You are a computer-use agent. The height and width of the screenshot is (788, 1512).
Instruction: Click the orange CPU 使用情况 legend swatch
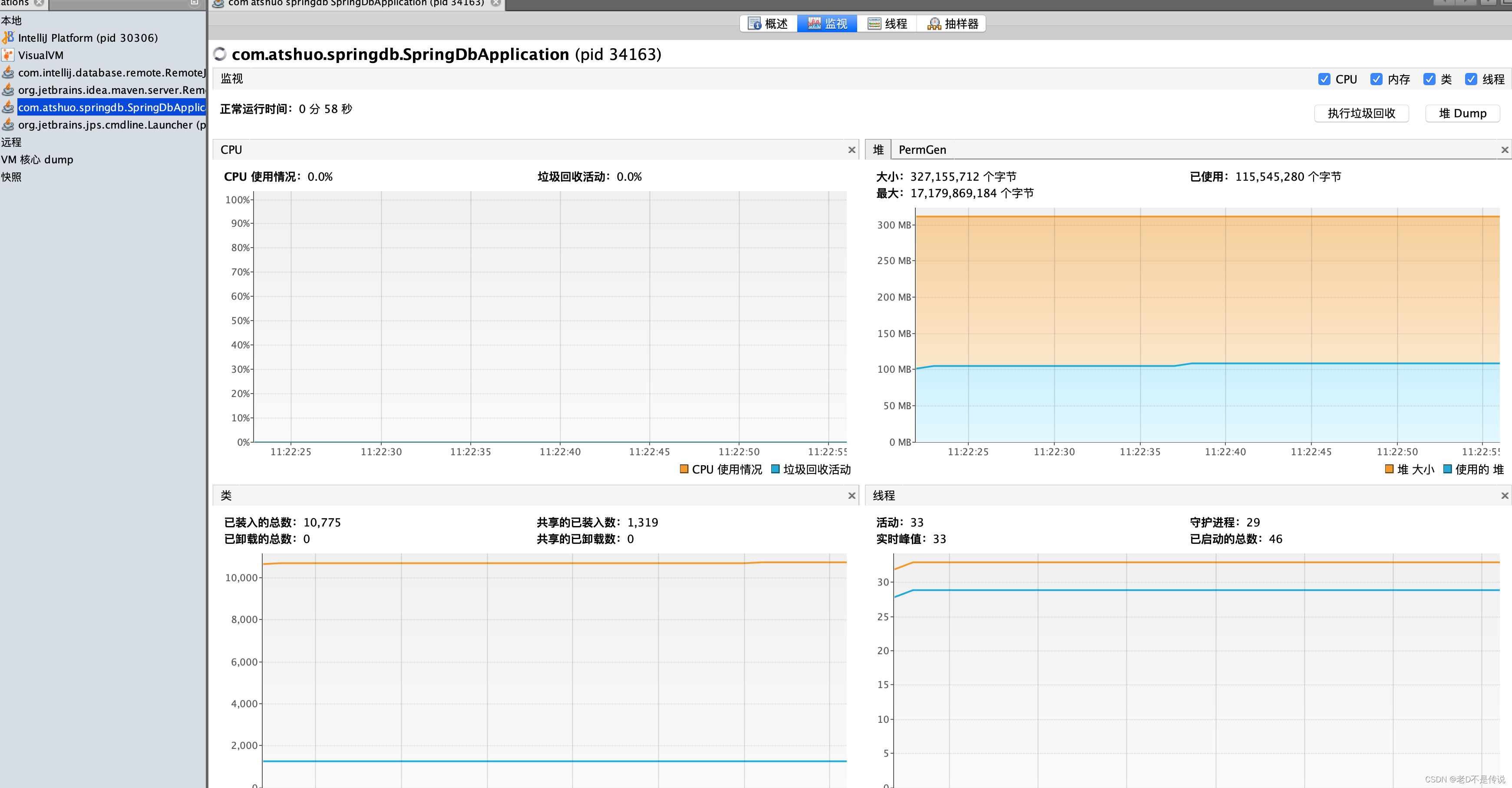[x=684, y=469]
